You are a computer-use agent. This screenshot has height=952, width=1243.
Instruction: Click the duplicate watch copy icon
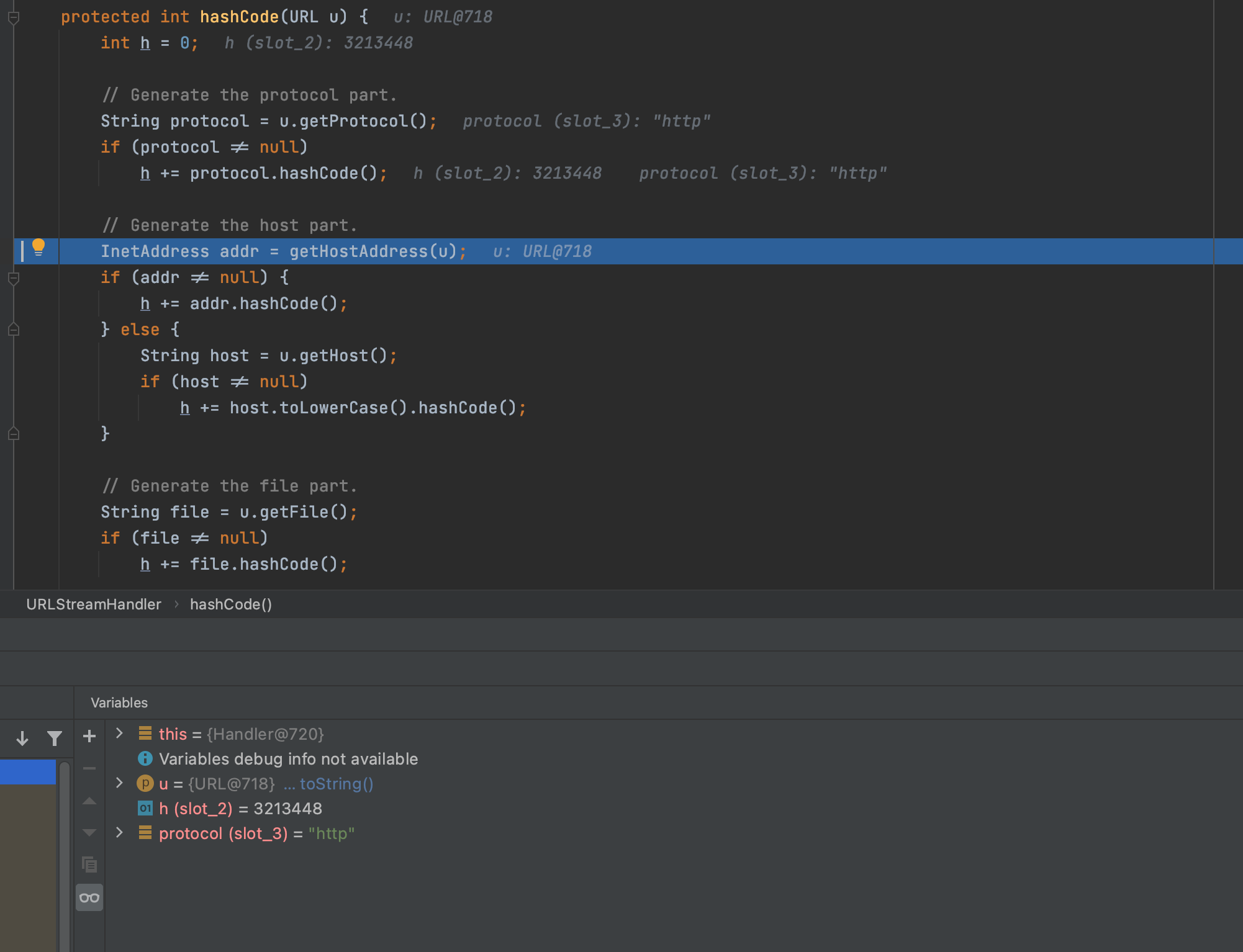pos(89,864)
